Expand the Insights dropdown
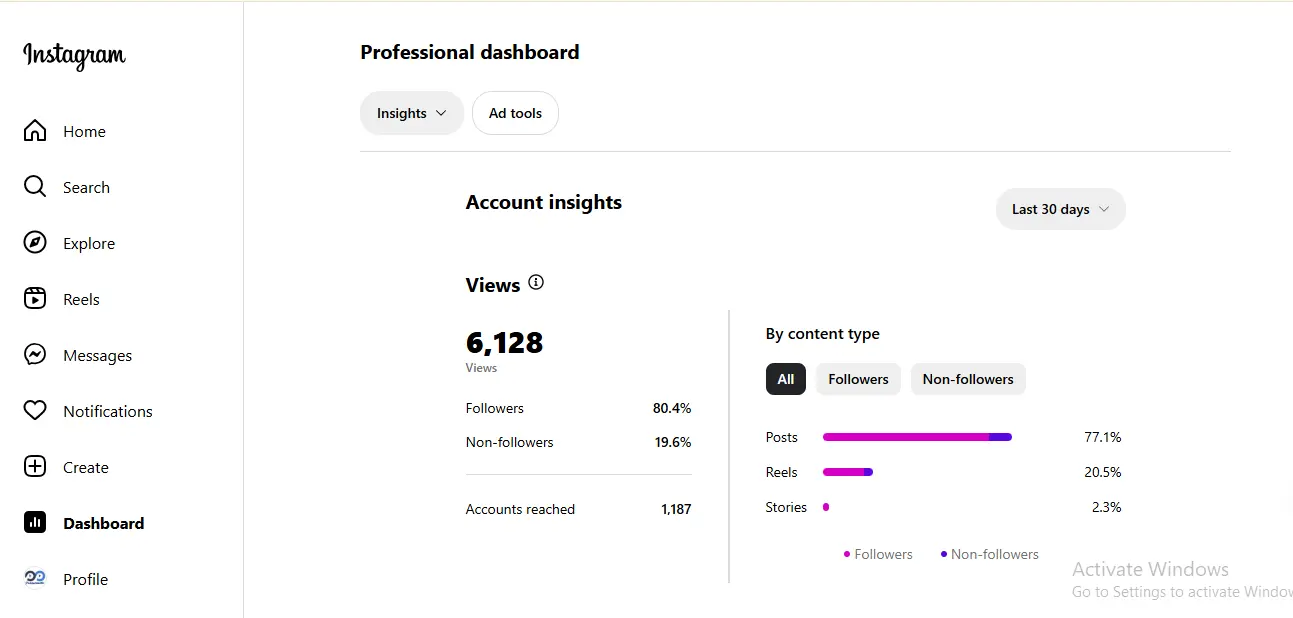 (x=412, y=113)
